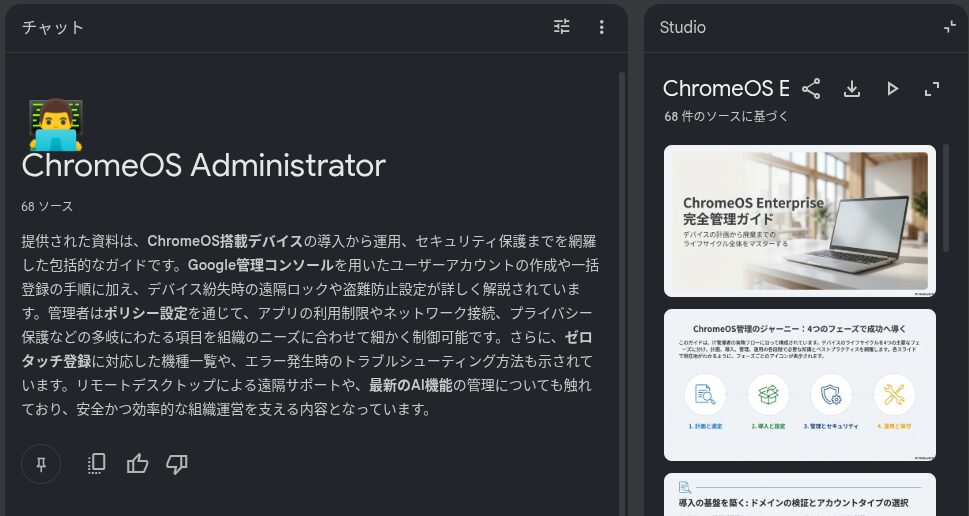Click the 68 ソース label under the title
The image size is (969, 516).
coord(47,206)
